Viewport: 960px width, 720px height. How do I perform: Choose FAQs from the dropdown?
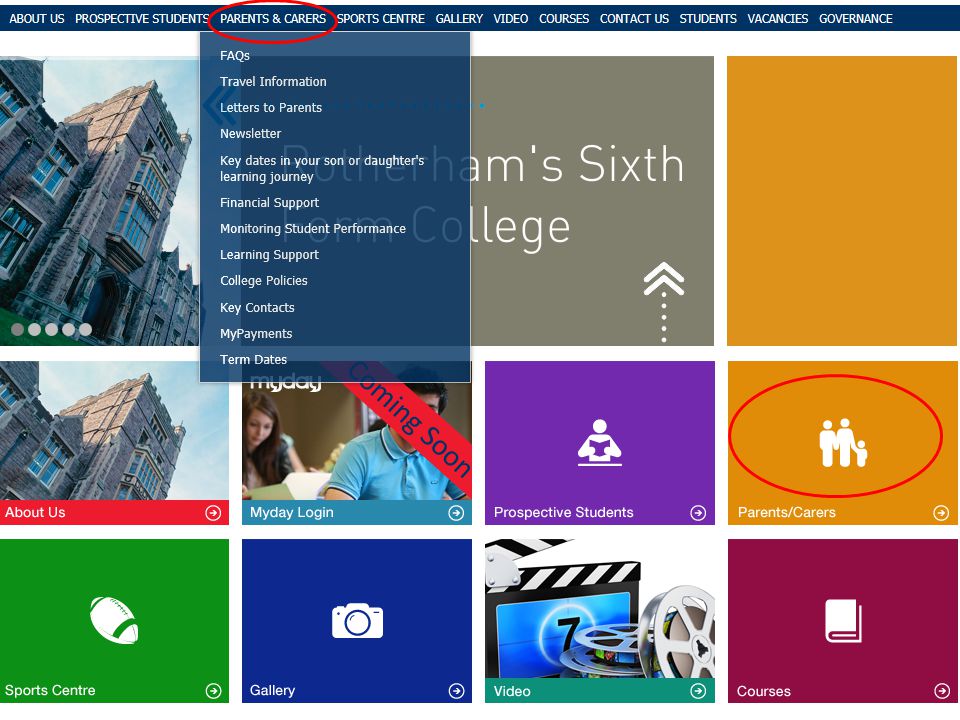(235, 56)
